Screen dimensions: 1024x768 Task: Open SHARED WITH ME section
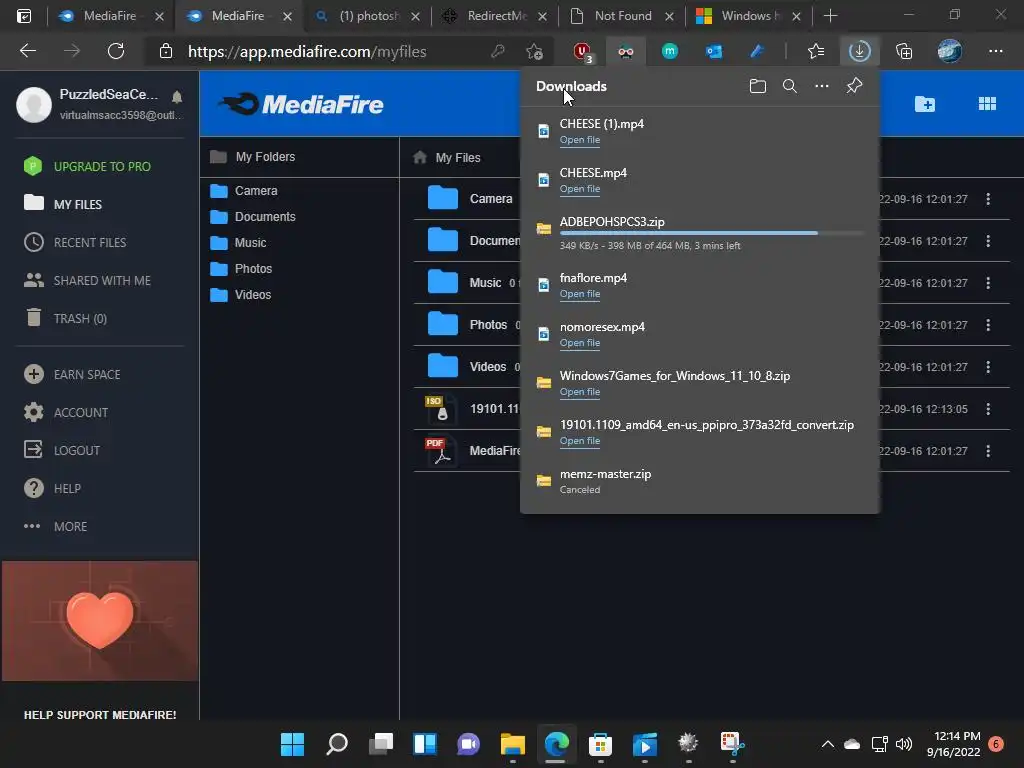(x=87, y=280)
